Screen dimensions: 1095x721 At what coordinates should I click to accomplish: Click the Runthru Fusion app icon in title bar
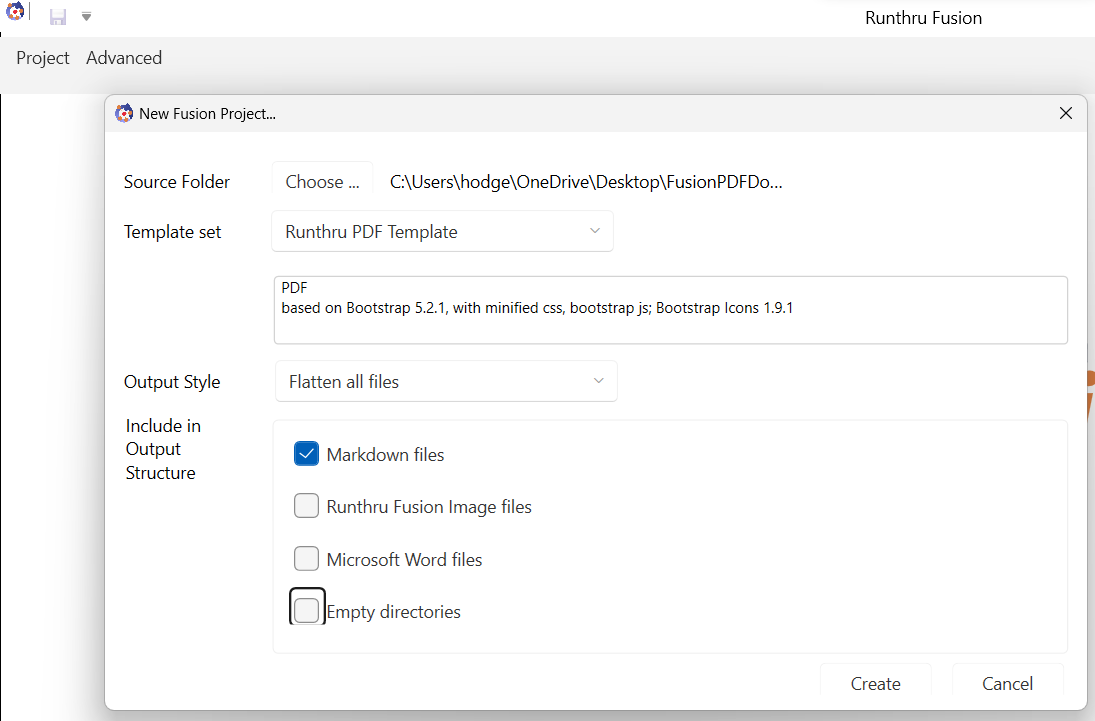pyautogui.click(x=15, y=13)
